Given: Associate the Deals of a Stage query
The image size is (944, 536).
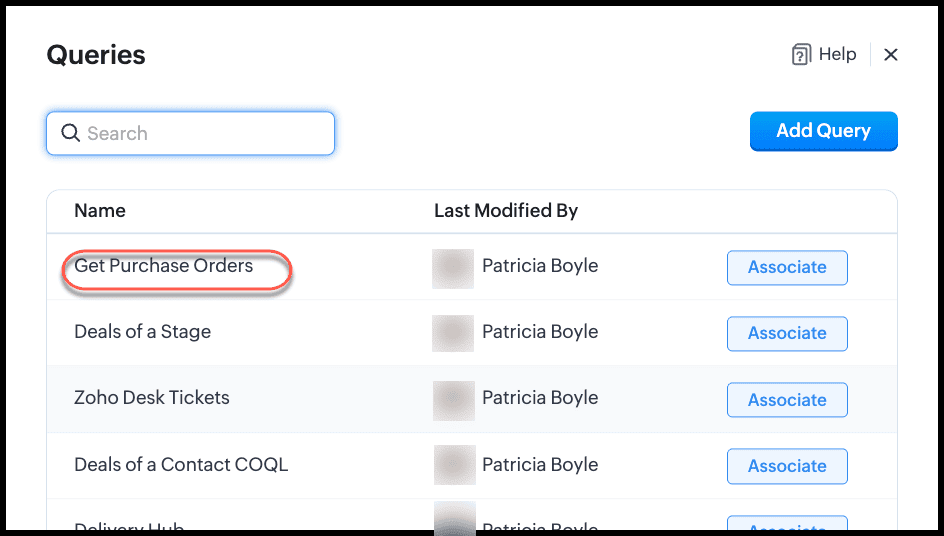Looking at the screenshot, I should (787, 333).
